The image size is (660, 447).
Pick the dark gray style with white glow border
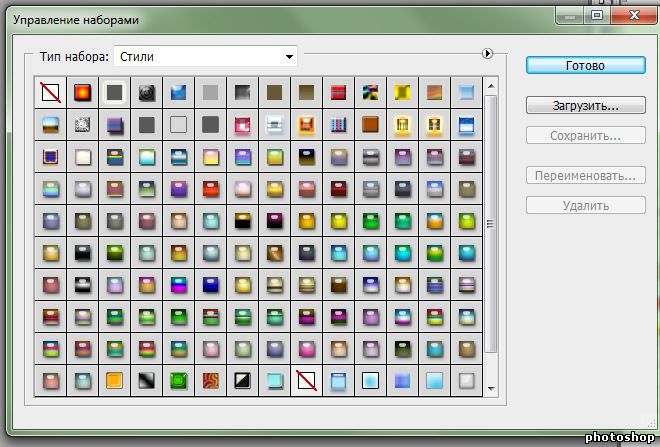[114, 93]
